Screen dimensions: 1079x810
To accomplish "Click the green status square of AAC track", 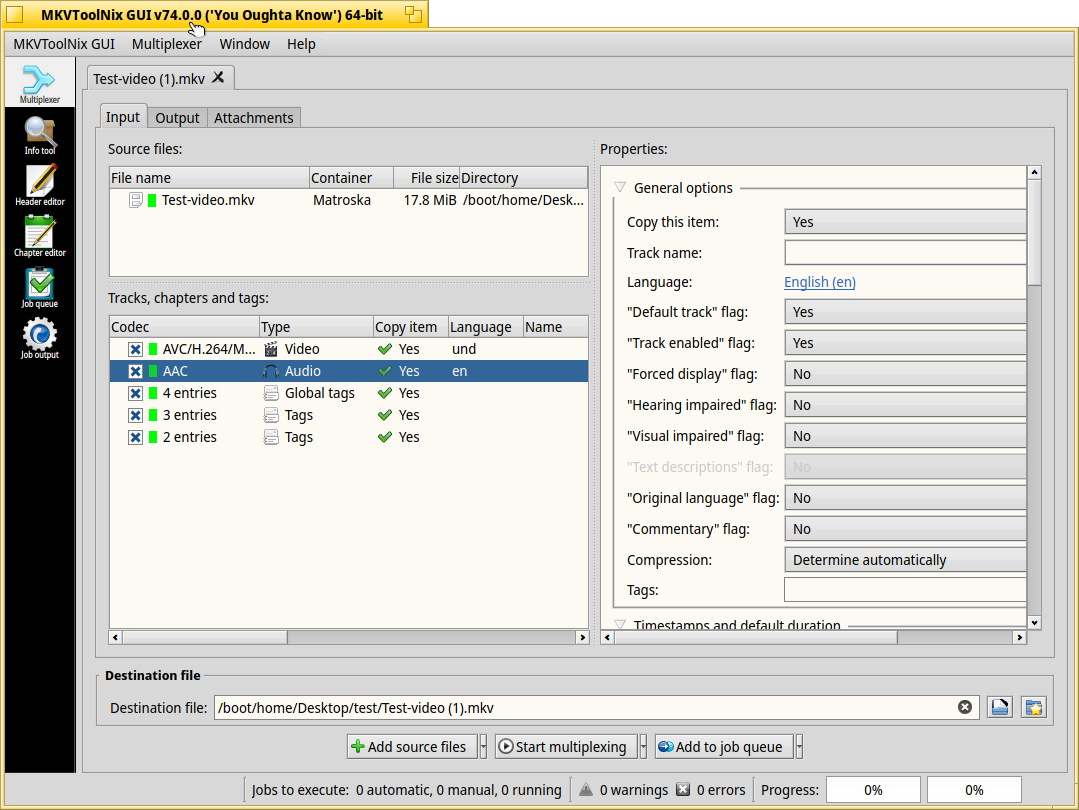I will point(153,371).
